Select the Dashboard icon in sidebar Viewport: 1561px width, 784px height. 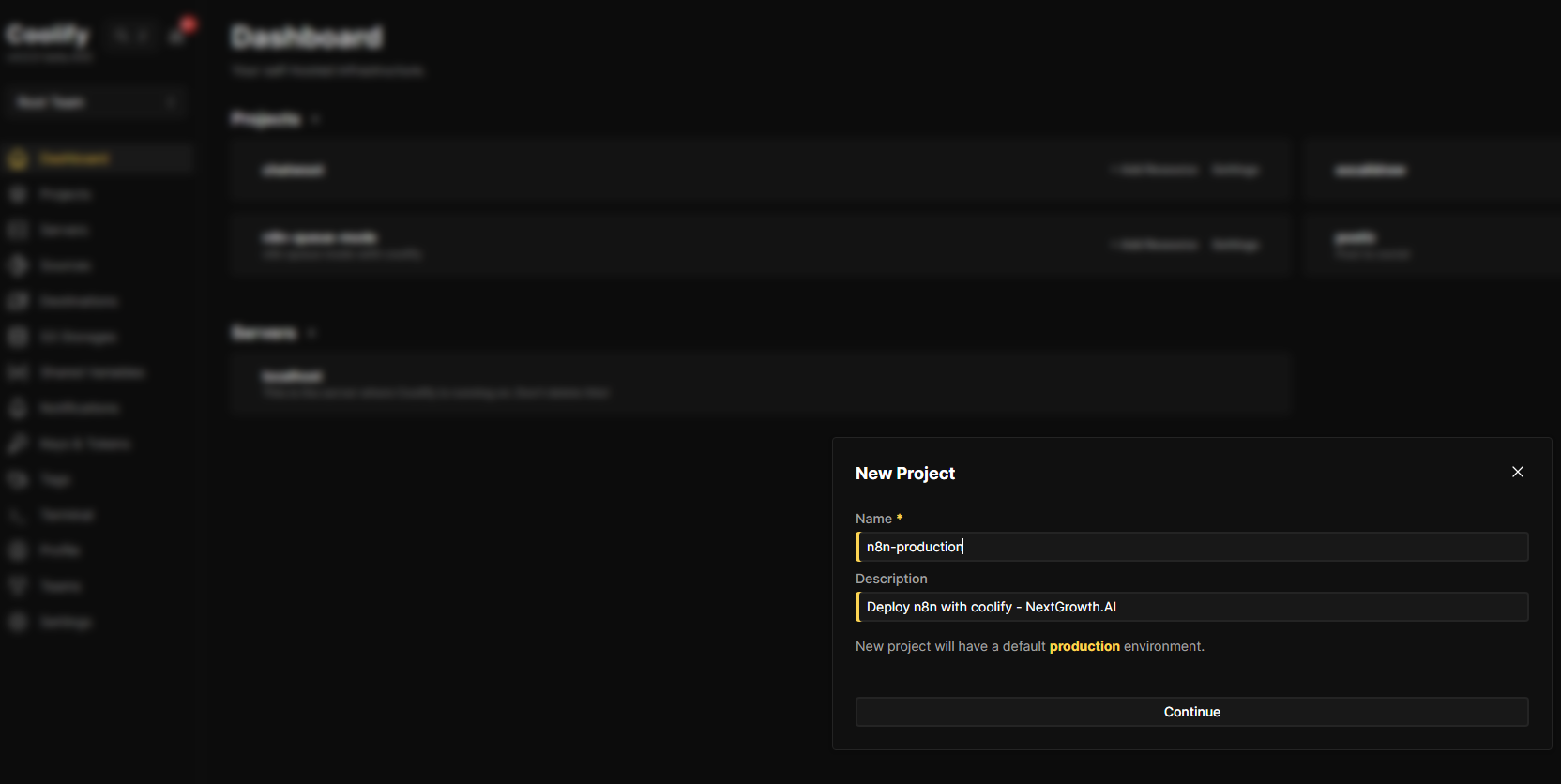(x=18, y=159)
